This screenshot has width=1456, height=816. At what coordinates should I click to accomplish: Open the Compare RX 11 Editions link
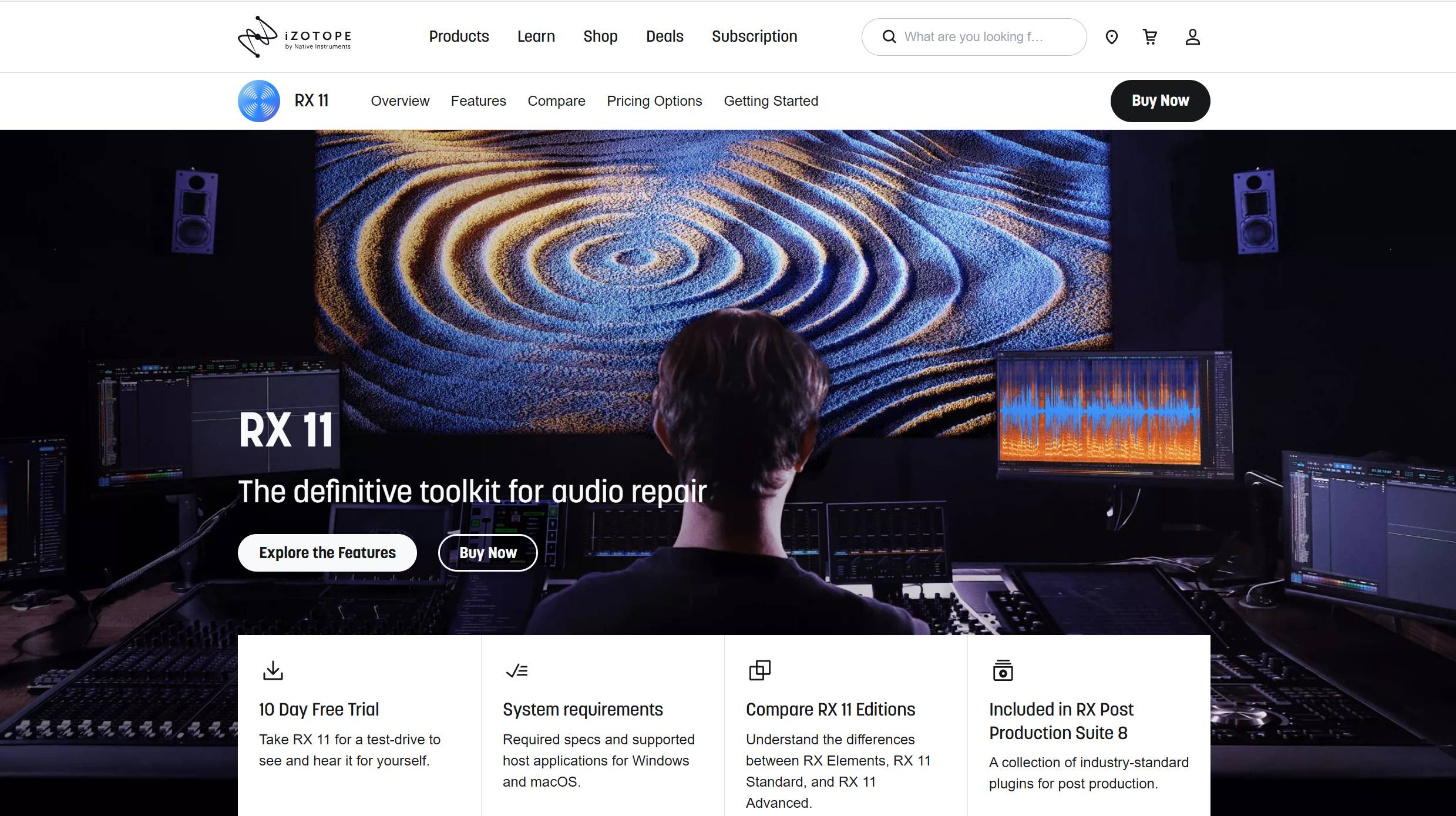830,709
